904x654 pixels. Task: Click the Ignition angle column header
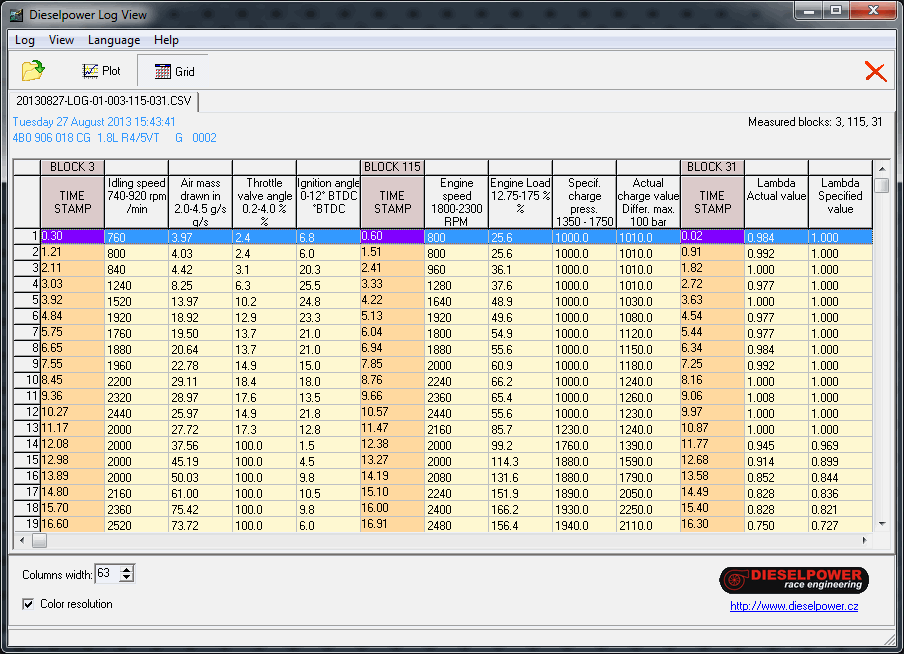click(329, 202)
